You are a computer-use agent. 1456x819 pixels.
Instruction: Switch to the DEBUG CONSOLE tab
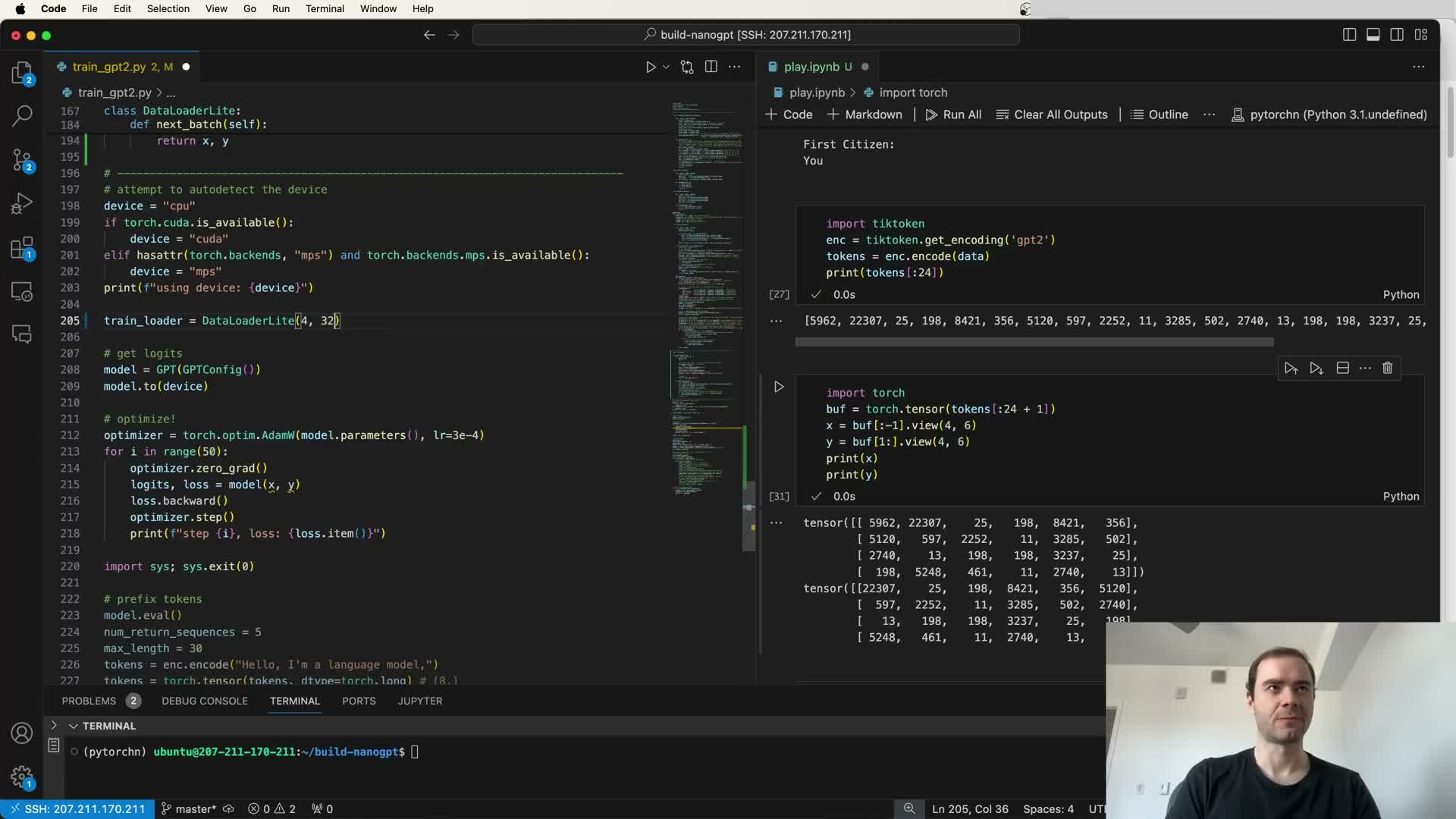(205, 701)
